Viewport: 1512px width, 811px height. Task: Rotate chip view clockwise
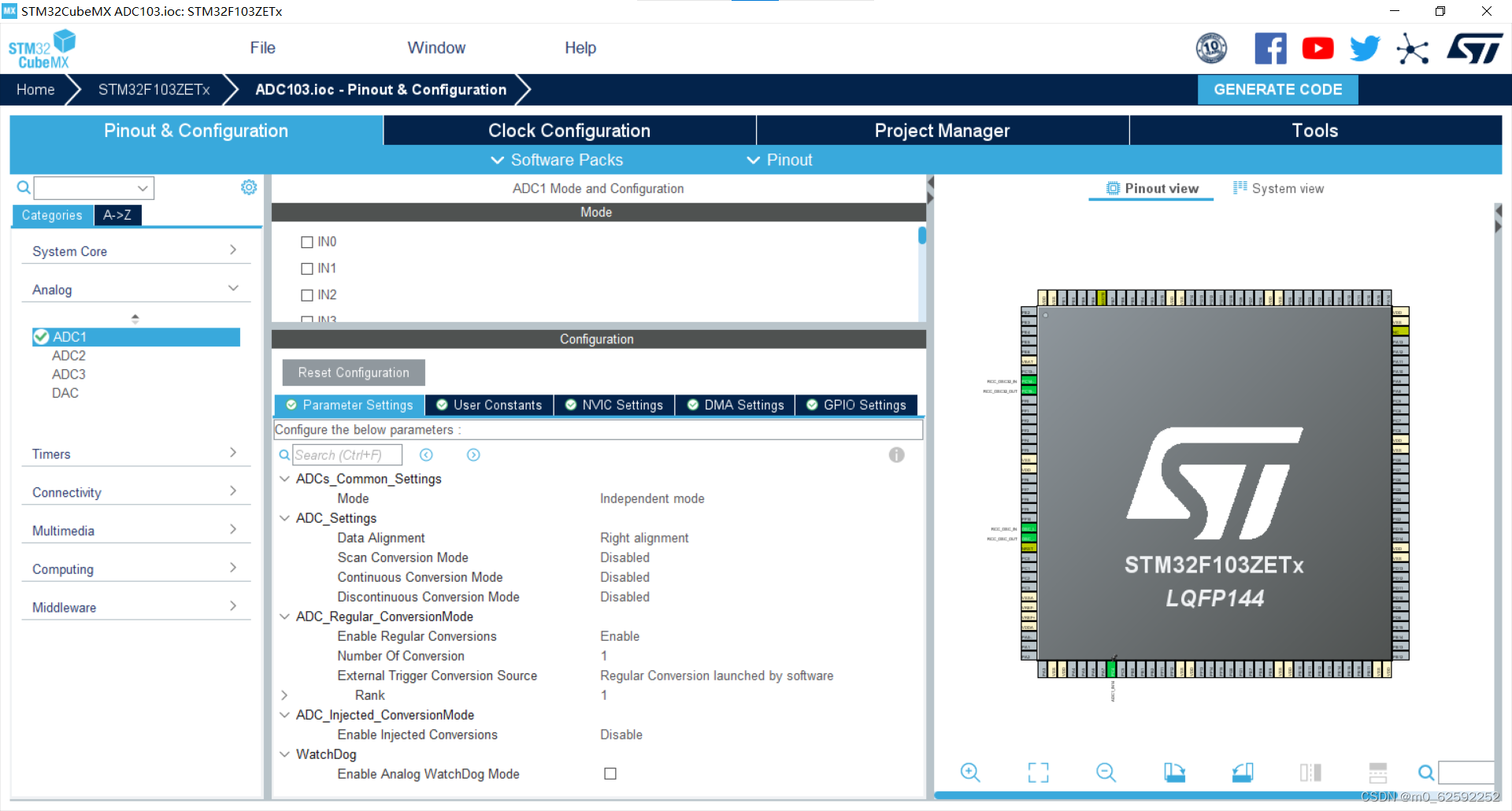pyautogui.click(x=1174, y=772)
